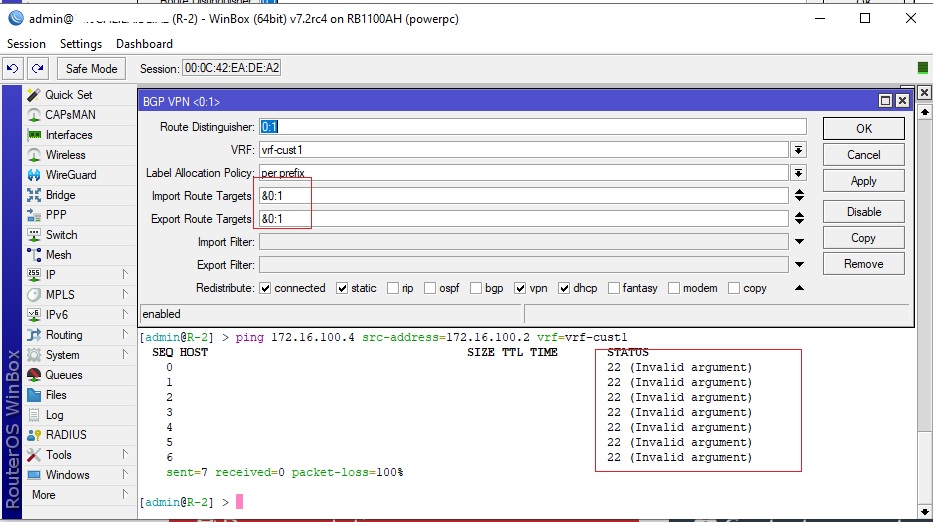Click the right vertical scrollbar down arrow
Viewport: 933px width, 522px height.
tap(925, 511)
